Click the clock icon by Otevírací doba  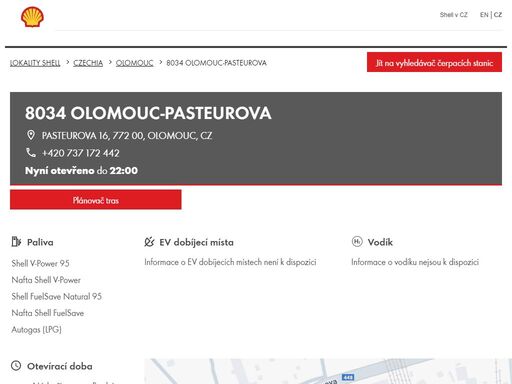point(16,366)
